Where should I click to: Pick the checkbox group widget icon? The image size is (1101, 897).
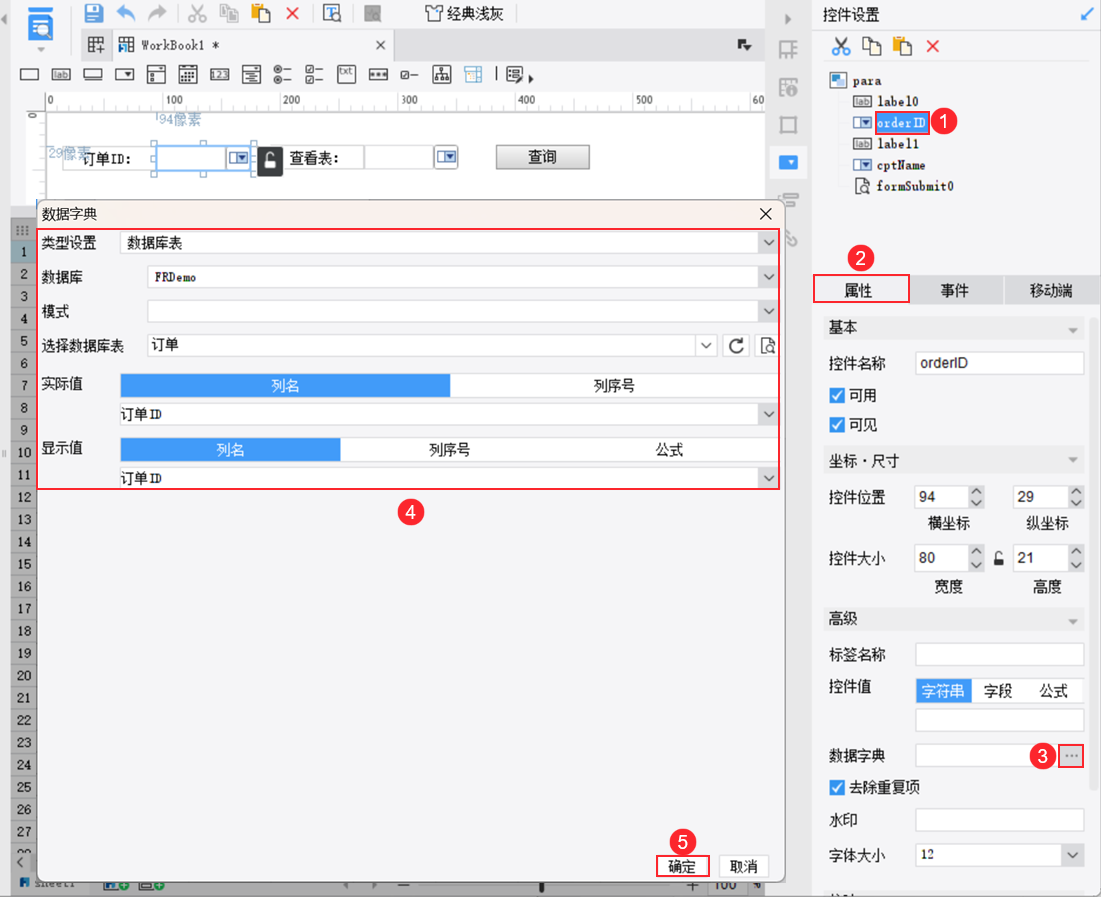pyautogui.click(x=314, y=74)
